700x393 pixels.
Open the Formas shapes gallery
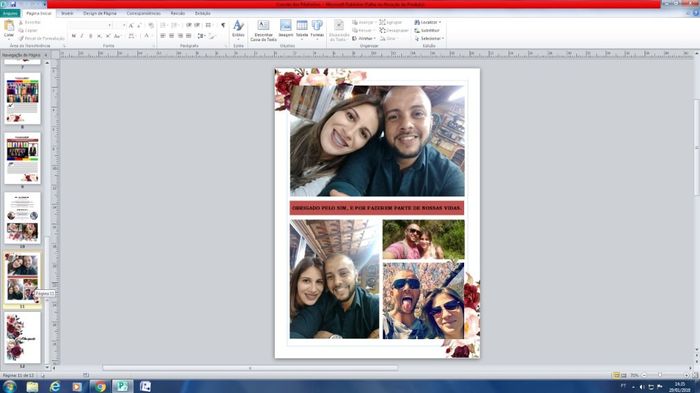coord(317,29)
